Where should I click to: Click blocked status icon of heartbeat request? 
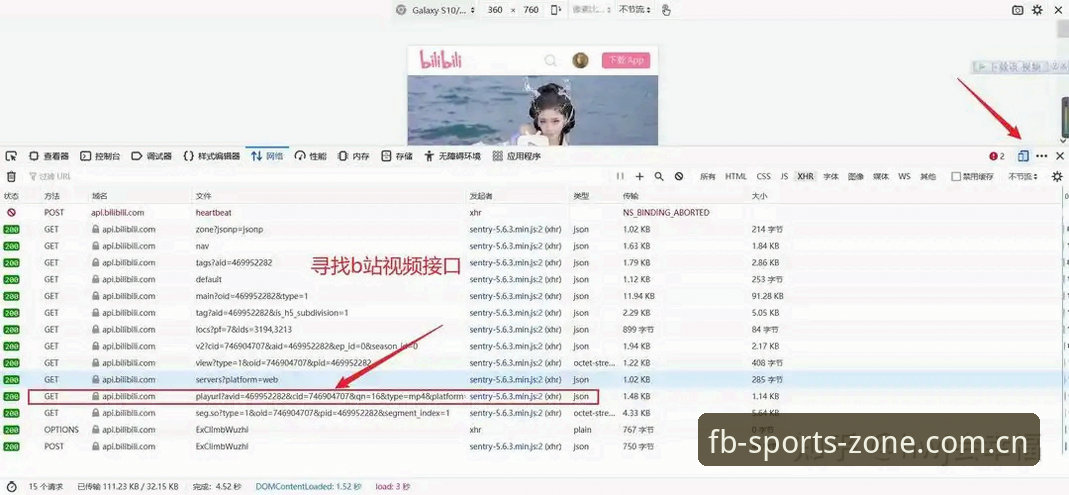11,213
